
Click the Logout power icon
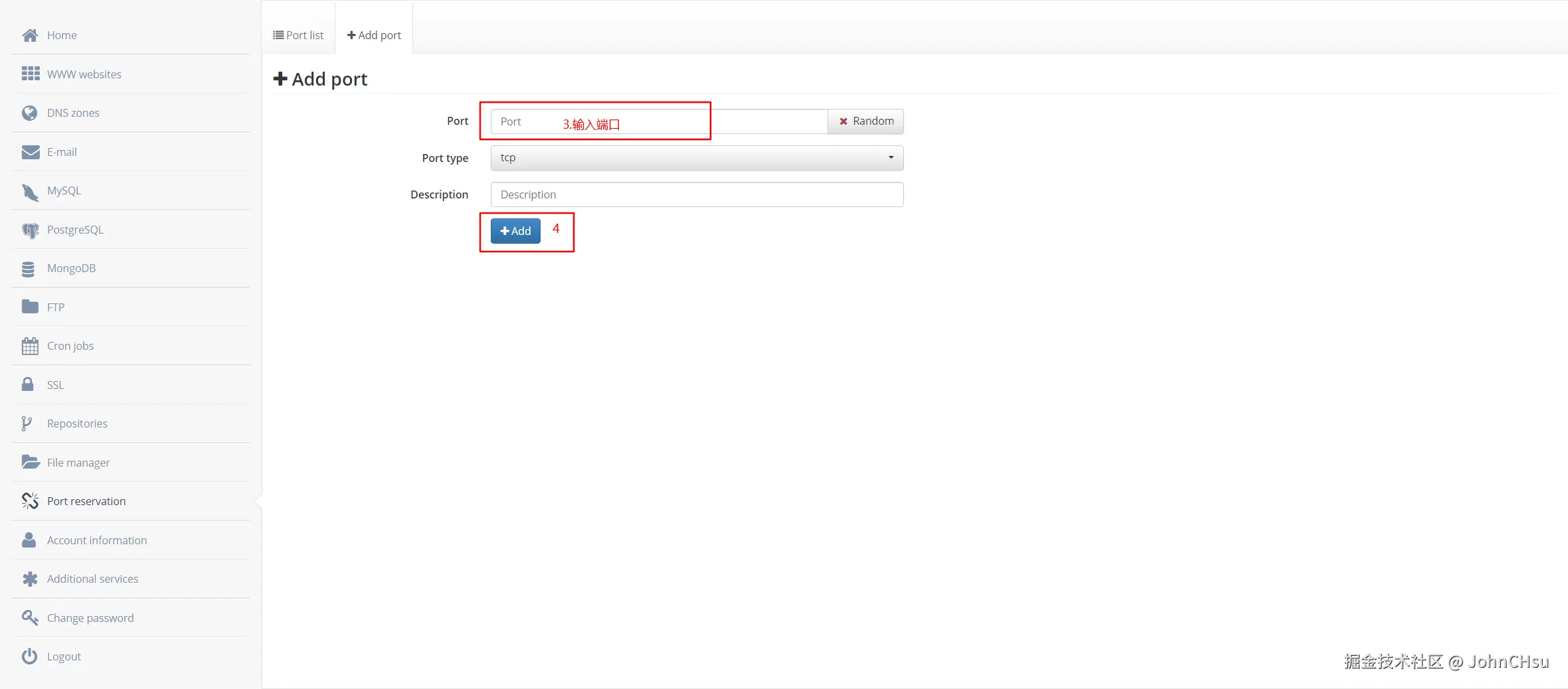click(x=29, y=656)
